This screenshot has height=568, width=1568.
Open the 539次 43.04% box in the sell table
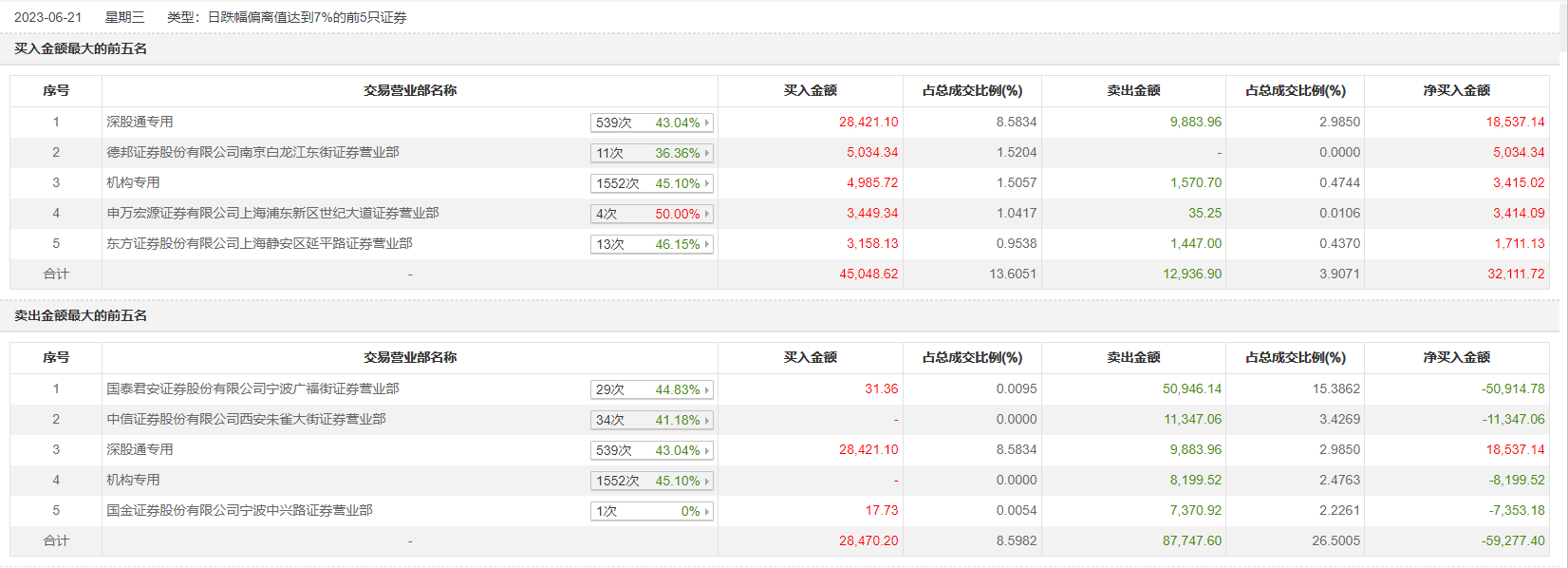click(650, 450)
